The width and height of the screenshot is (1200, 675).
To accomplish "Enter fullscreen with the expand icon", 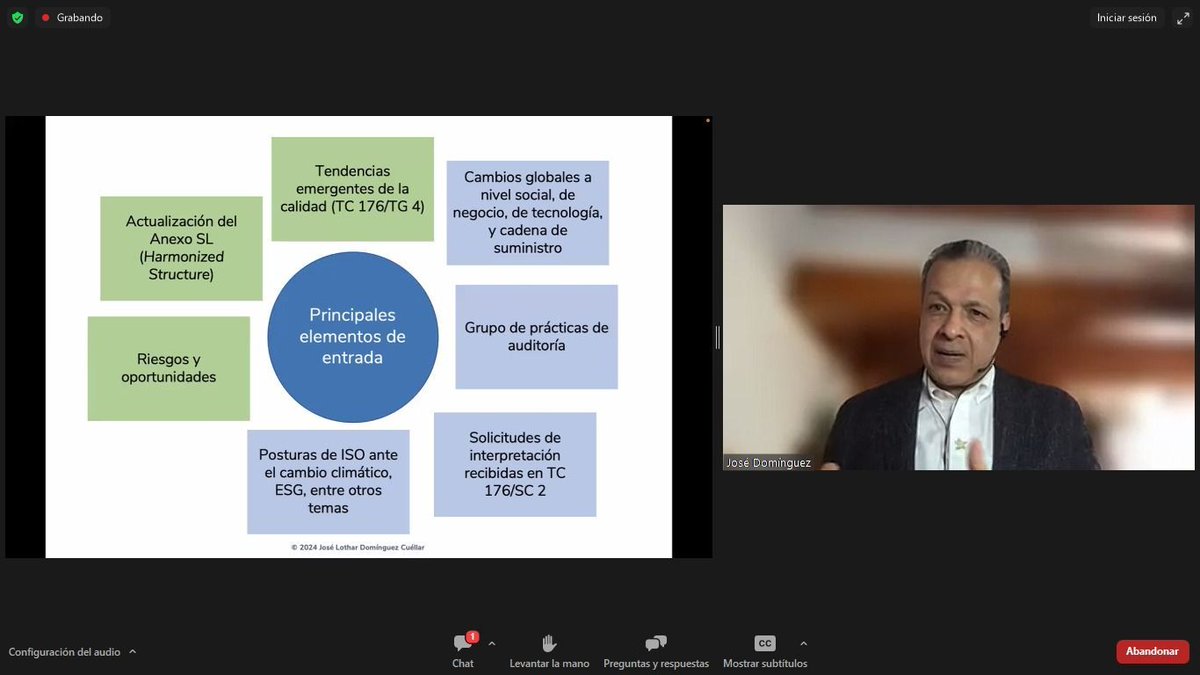I will tap(1184, 17).
